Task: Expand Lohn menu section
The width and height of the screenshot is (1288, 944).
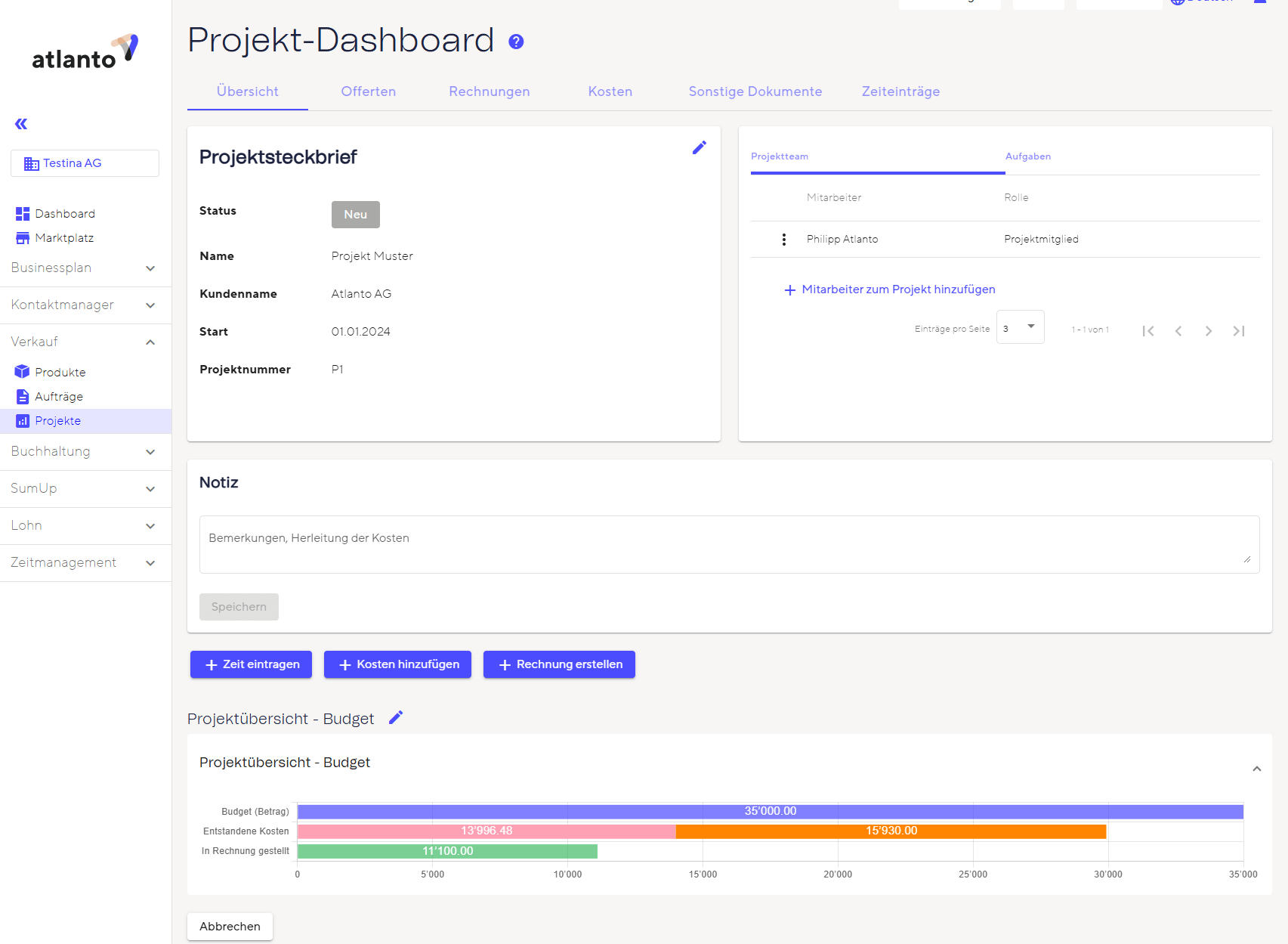Action: tap(85, 526)
